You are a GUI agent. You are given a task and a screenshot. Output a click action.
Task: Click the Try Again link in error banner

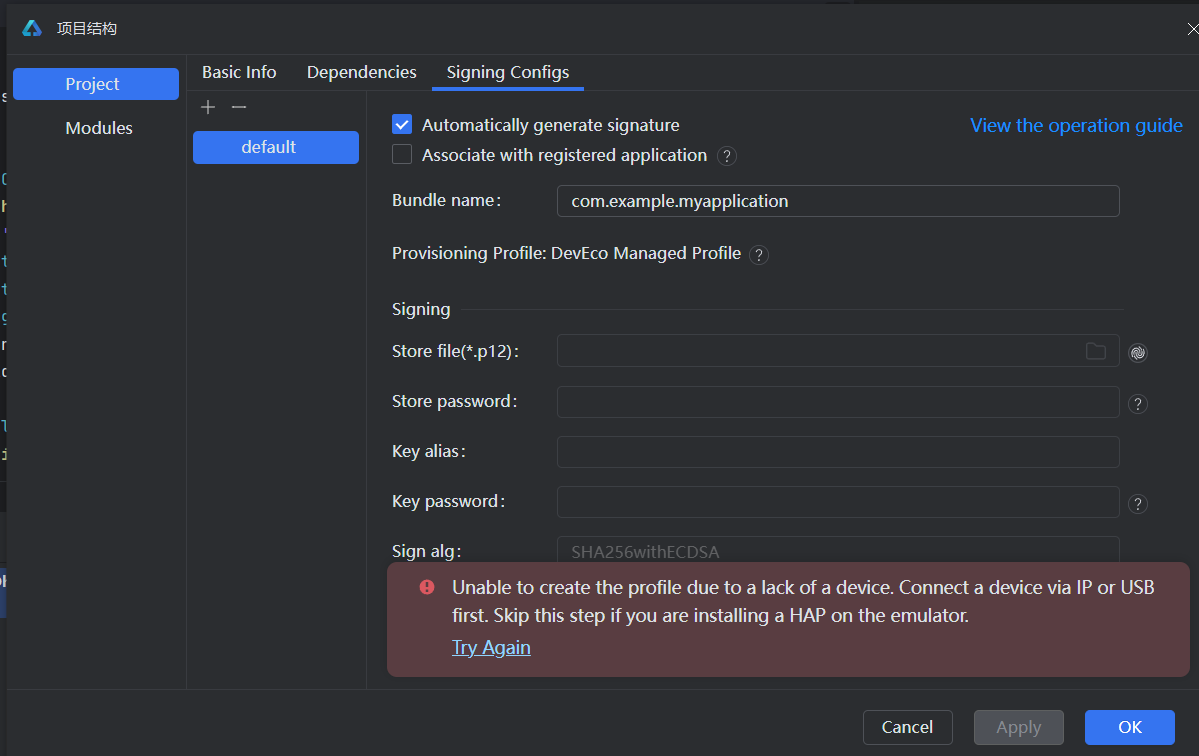(x=491, y=647)
